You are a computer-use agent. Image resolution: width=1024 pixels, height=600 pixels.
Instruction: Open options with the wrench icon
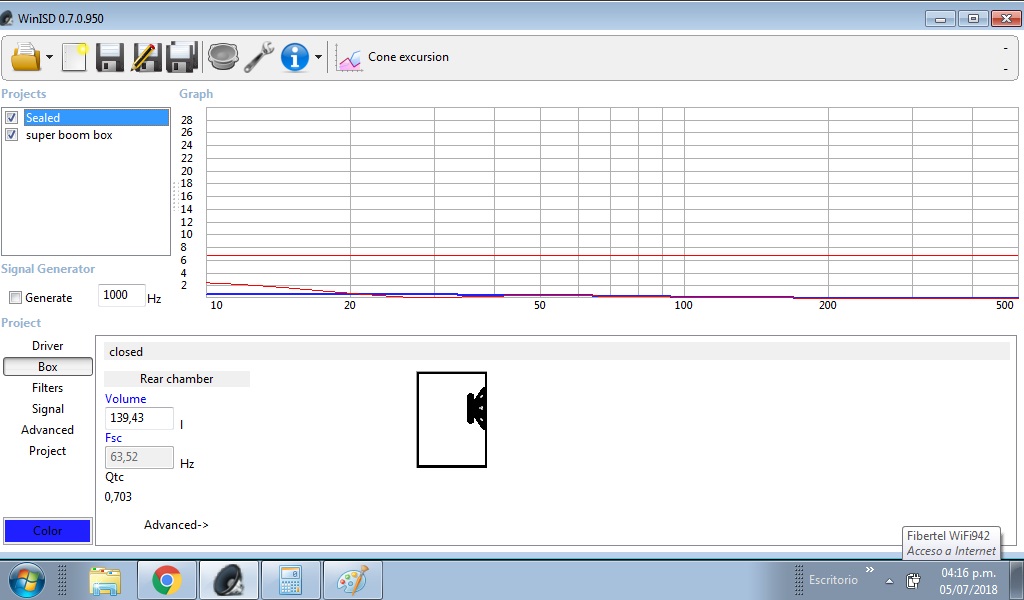click(259, 57)
